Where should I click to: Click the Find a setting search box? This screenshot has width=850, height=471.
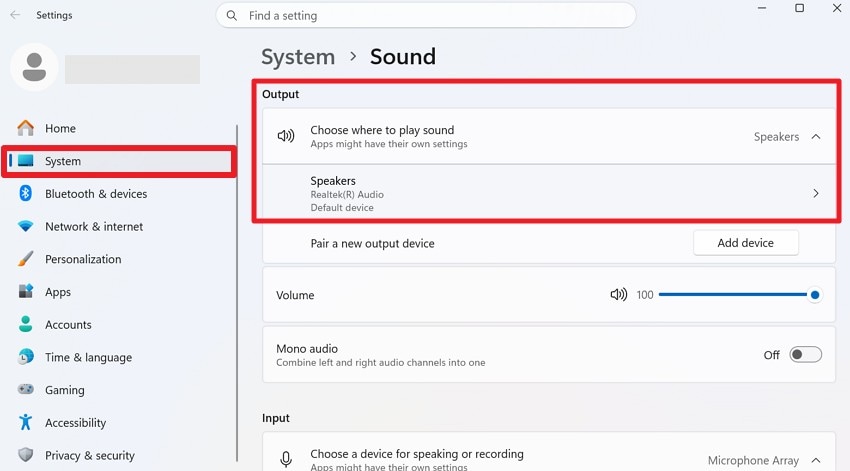click(x=426, y=16)
